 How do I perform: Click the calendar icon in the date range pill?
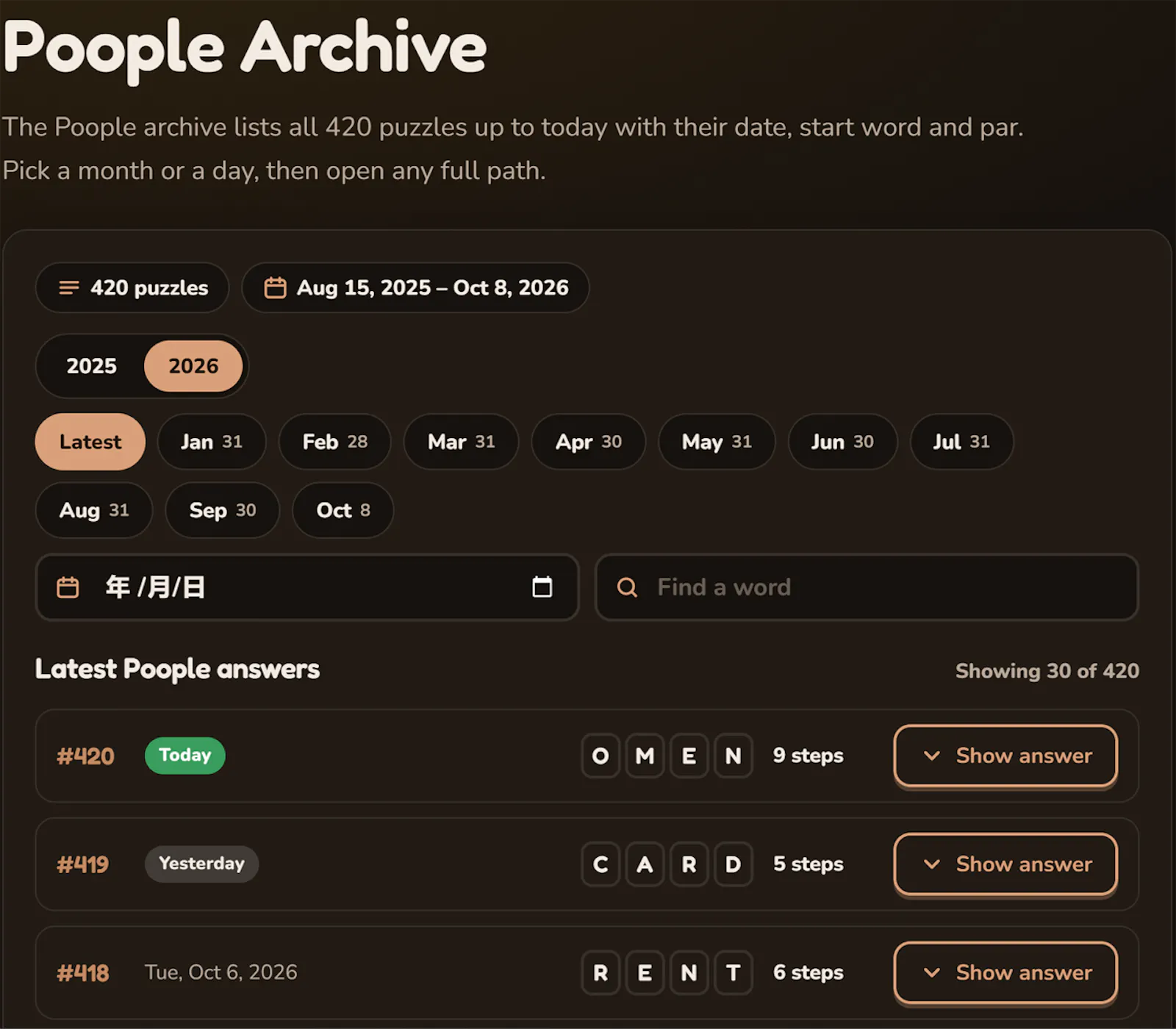pos(275,287)
